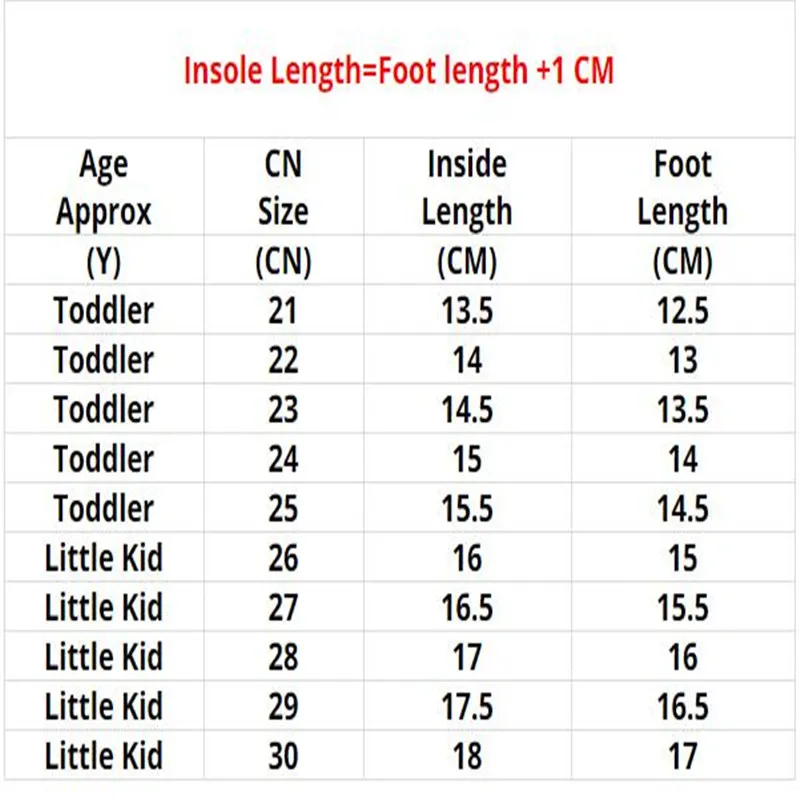The width and height of the screenshot is (800, 800).
Task: Select the inside length 17.5 cell
Action: point(467,706)
